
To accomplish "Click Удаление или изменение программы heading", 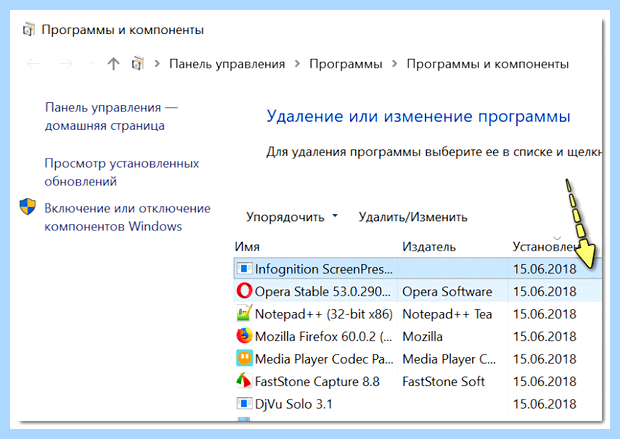I will click(x=418, y=117).
